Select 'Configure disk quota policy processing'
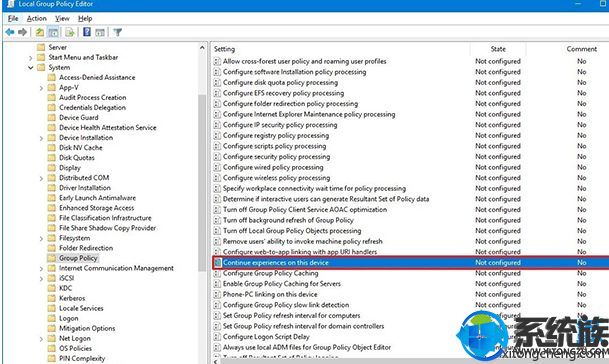Image resolution: width=609 pixels, height=364 pixels. point(280,82)
